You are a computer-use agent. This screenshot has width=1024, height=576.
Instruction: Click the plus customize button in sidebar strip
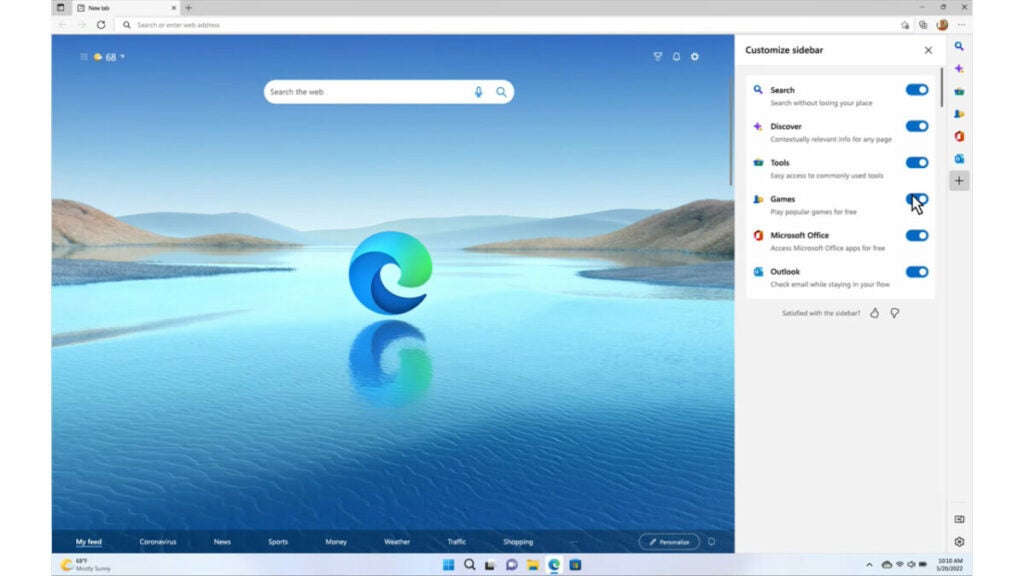point(959,181)
